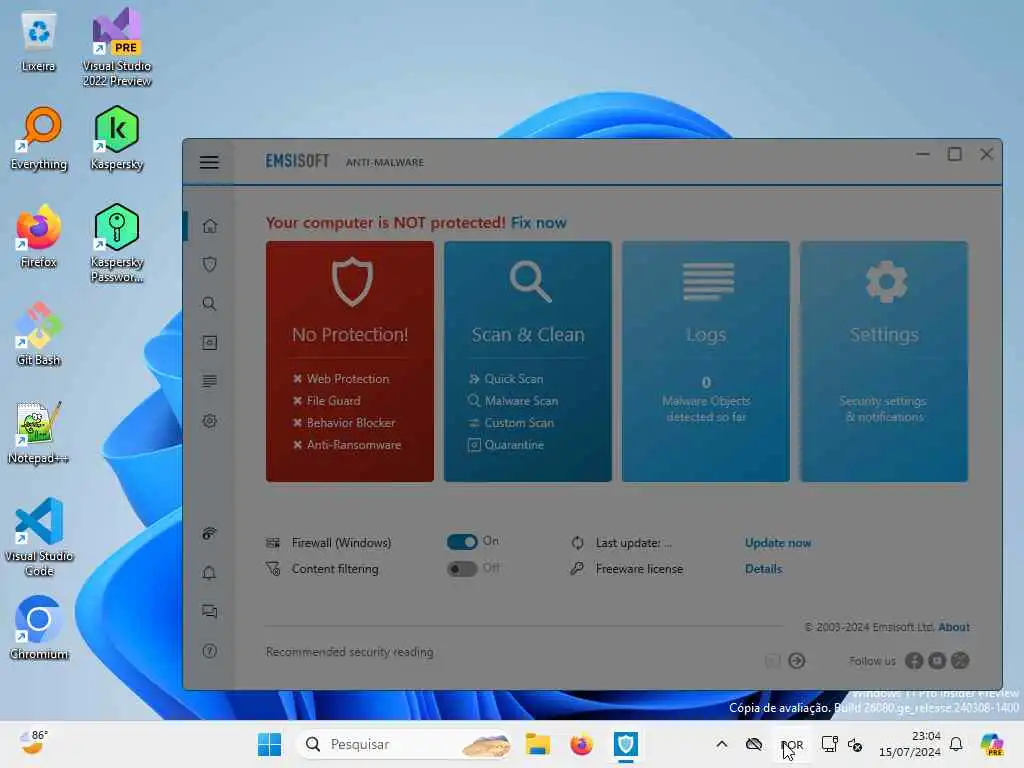Click the Pesquisar search box
The width and height of the screenshot is (1024, 768).
404,744
